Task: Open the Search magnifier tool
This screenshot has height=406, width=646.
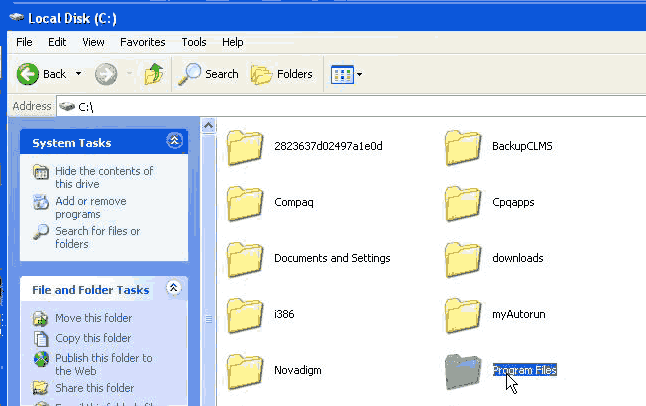Action: [209, 74]
